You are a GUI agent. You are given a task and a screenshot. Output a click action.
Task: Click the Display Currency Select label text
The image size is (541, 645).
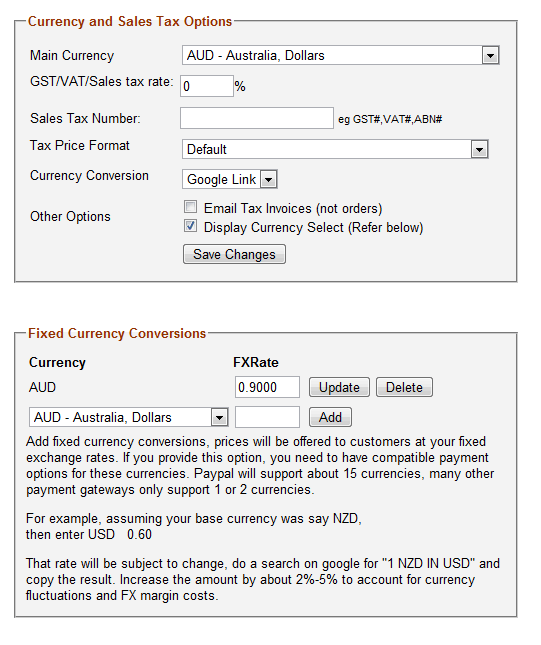[x=313, y=227]
